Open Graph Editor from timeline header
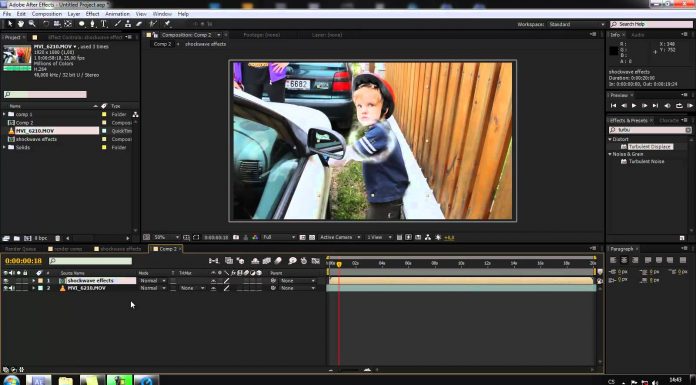 pyautogui.click(x=316, y=261)
